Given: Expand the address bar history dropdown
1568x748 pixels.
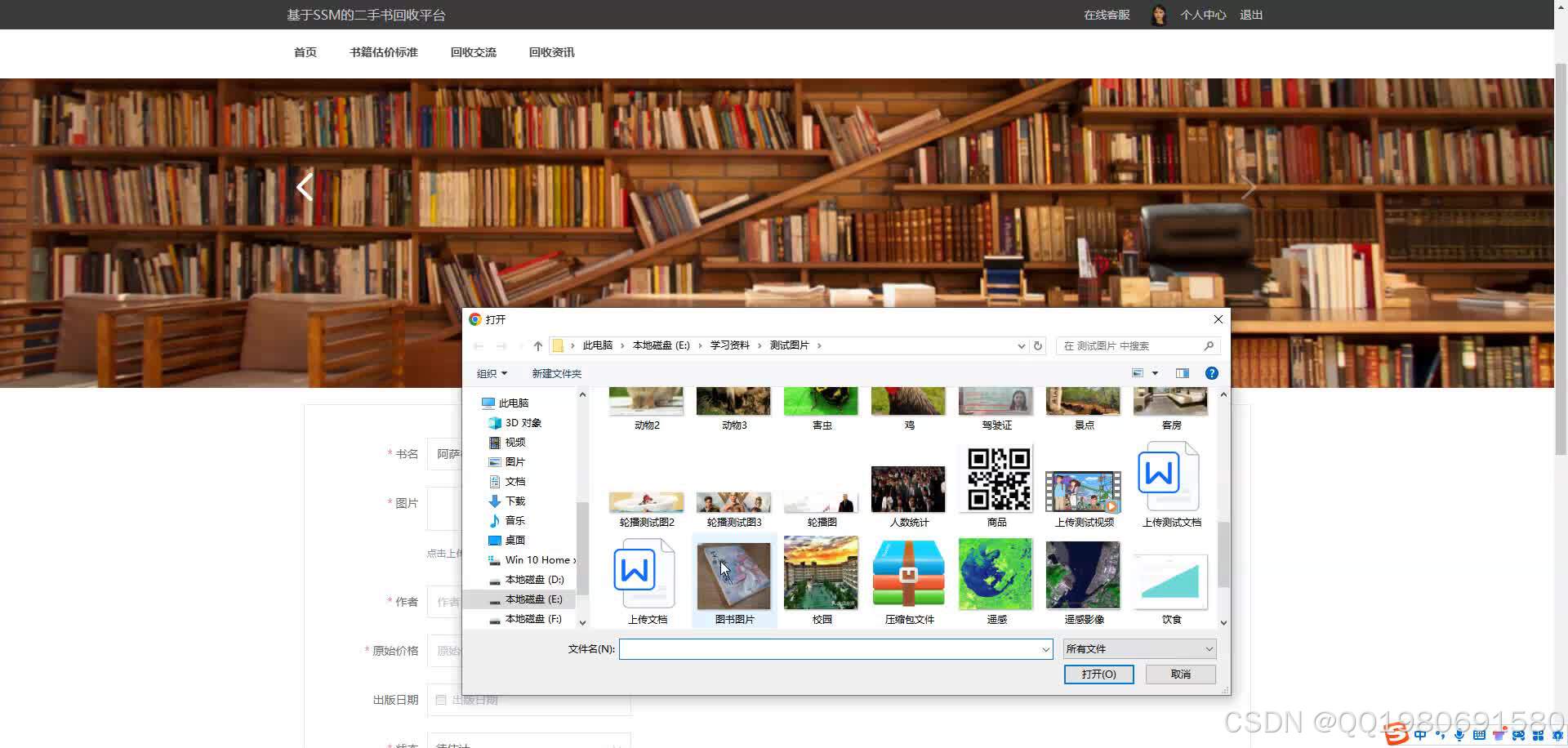Looking at the screenshot, I should click(1021, 346).
